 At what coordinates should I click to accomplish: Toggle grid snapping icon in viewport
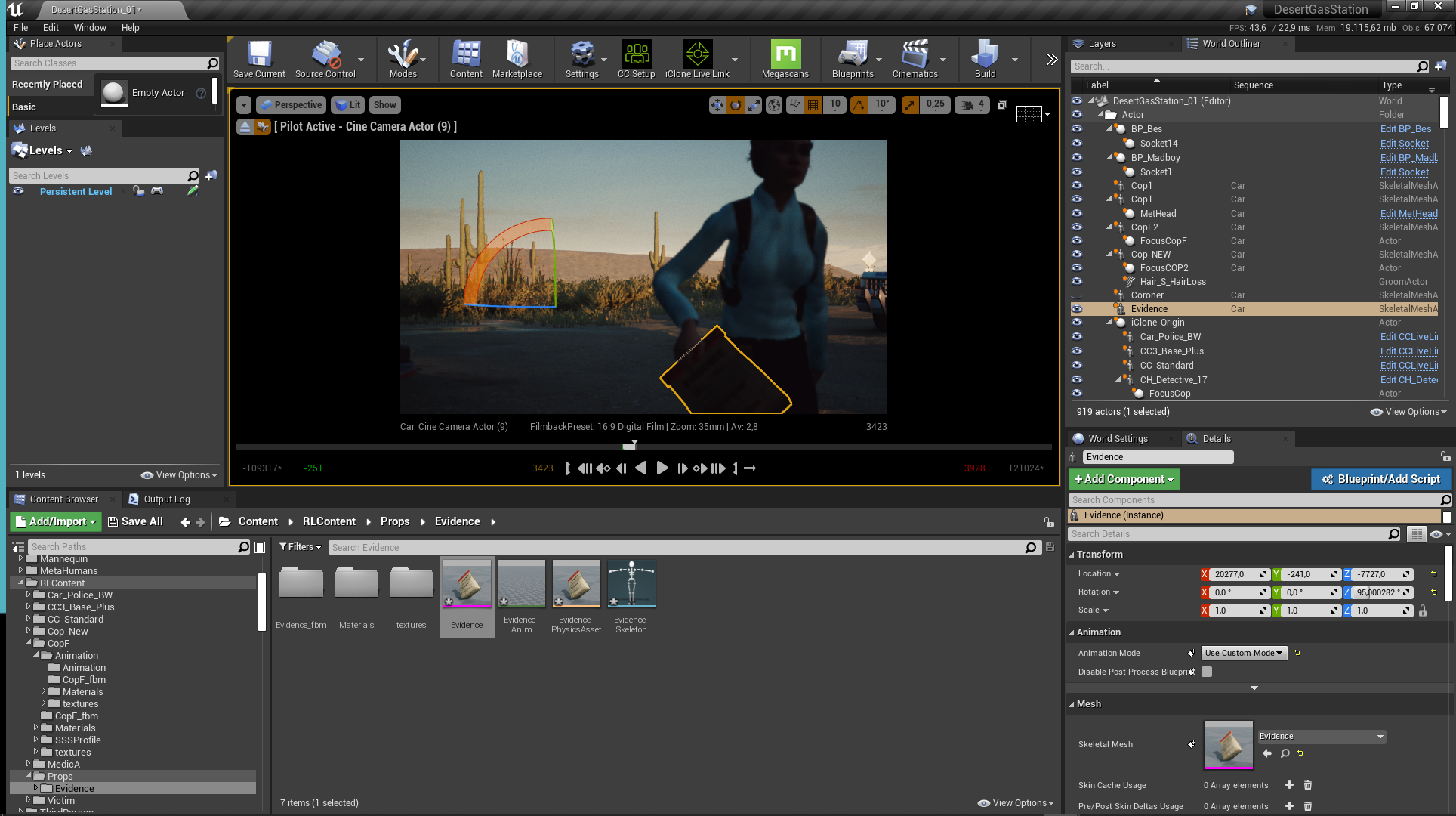click(813, 105)
